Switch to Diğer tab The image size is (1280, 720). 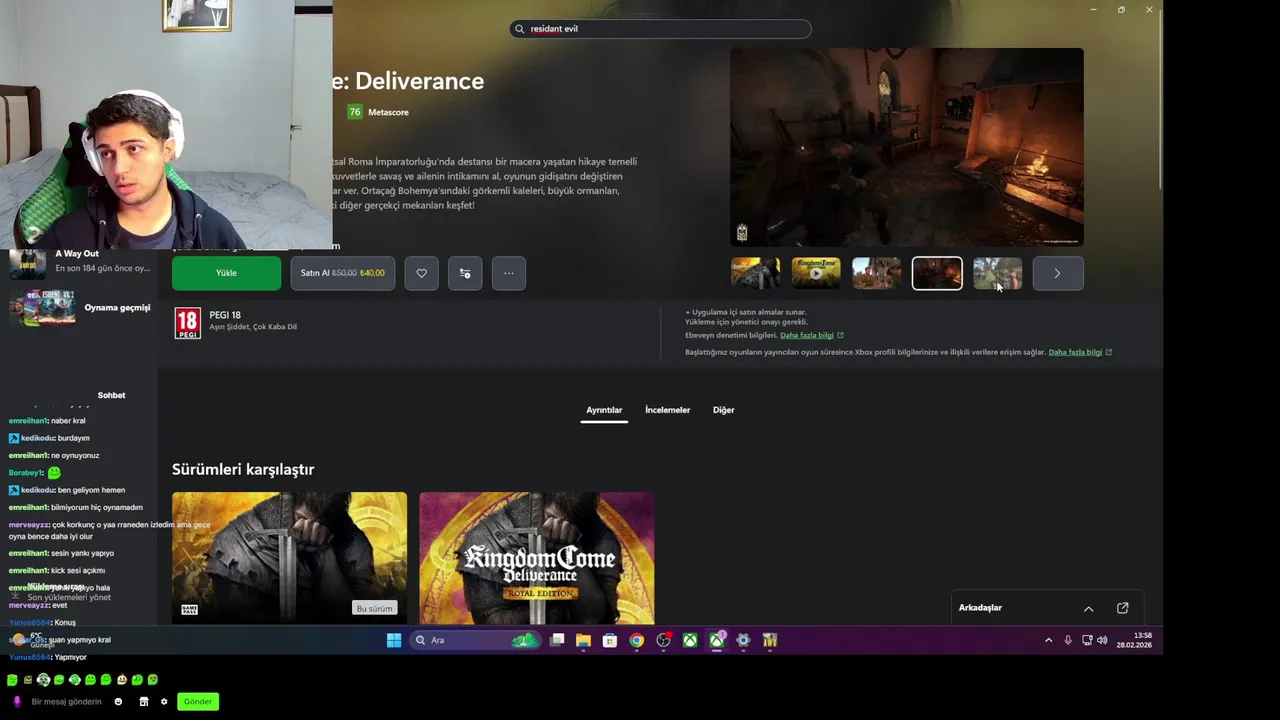tap(723, 410)
